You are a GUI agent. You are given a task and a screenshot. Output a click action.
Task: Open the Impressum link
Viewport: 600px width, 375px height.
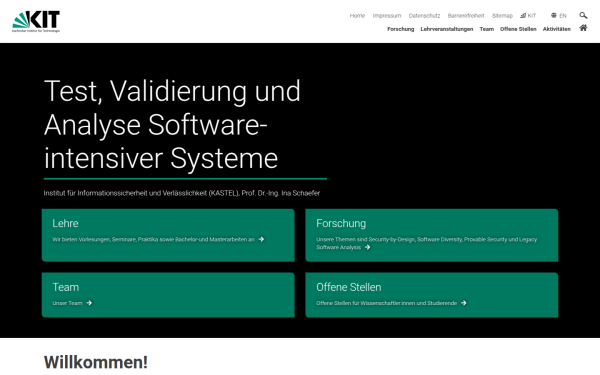[x=386, y=16]
